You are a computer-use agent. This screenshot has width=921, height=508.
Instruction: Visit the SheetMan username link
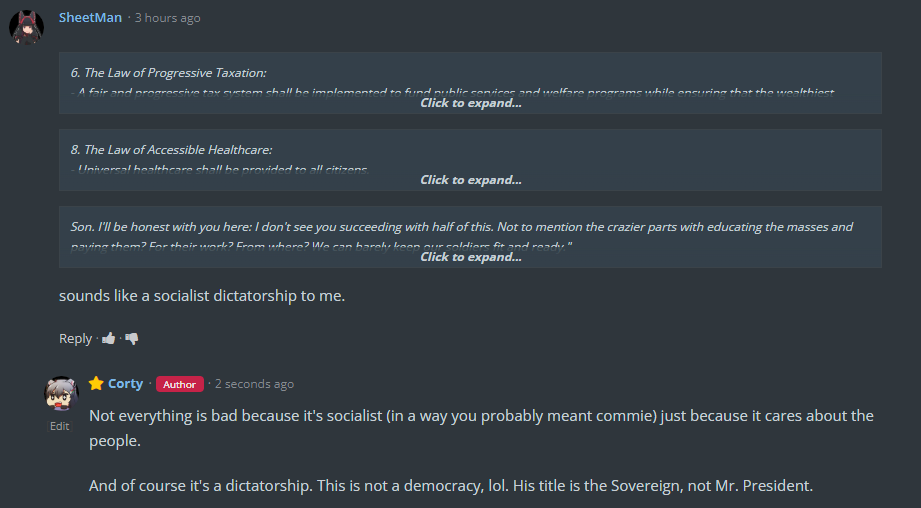[90, 18]
